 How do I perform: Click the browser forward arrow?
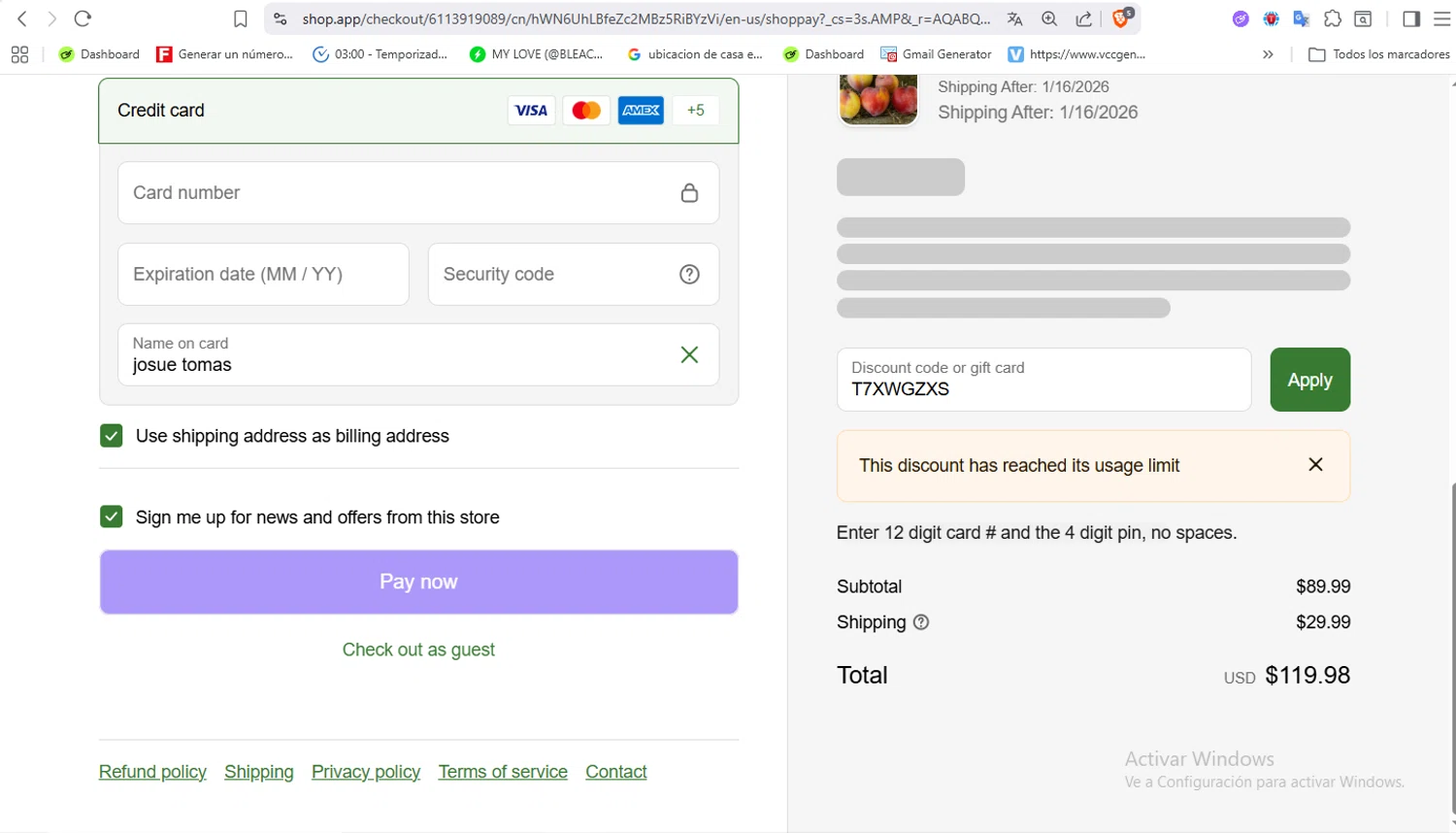pyautogui.click(x=51, y=18)
